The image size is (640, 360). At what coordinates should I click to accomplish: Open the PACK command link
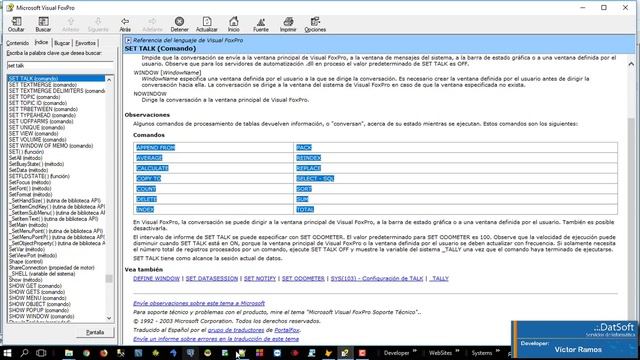click(304, 147)
